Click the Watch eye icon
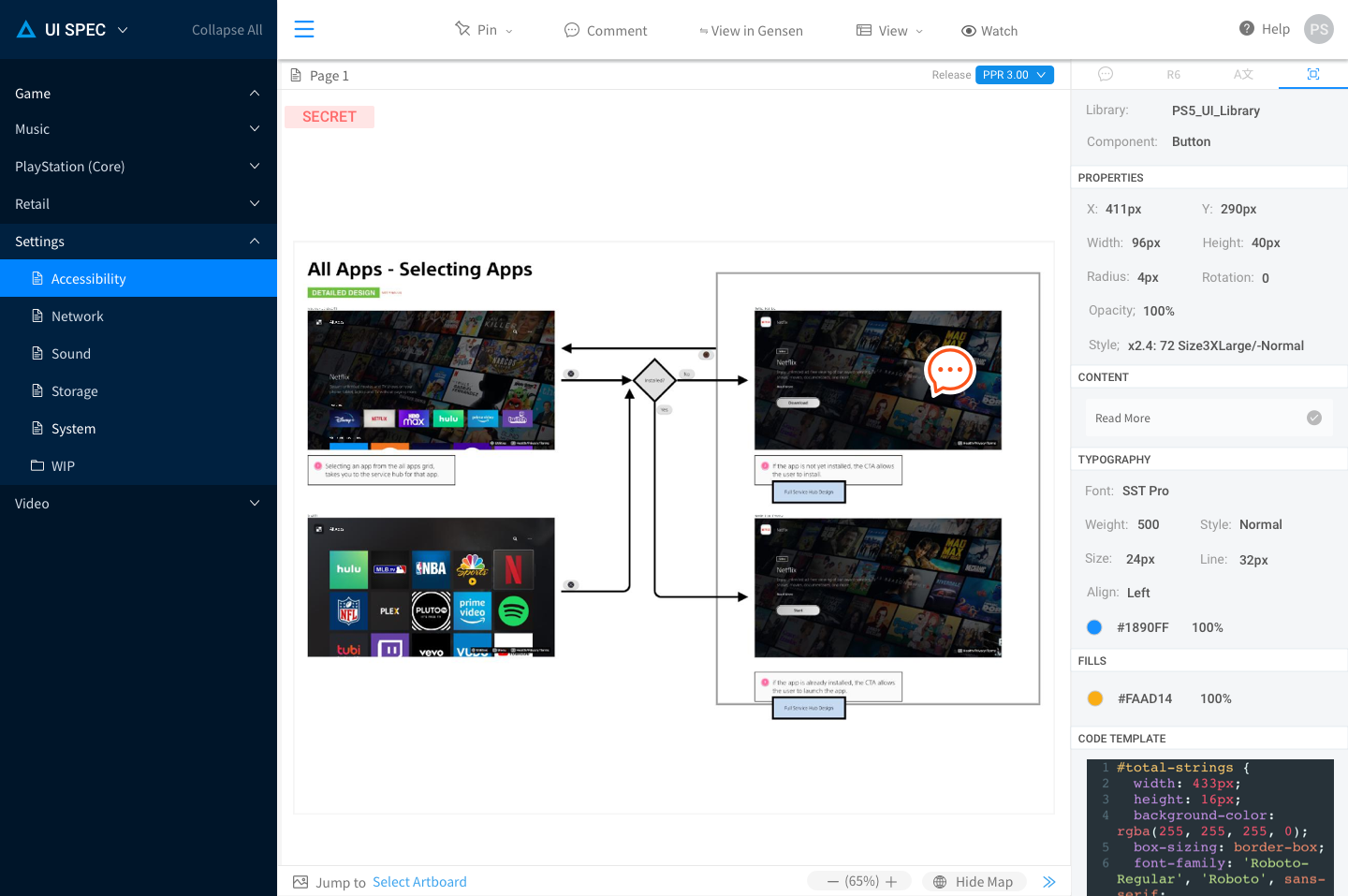Screen dimensions: 1348x896 pyautogui.click(x=969, y=31)
